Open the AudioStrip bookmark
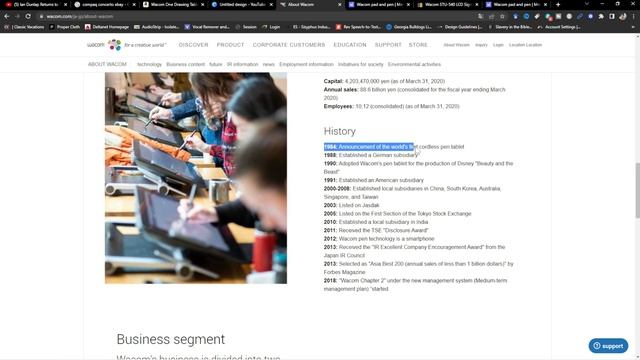 tap(156, 27)
